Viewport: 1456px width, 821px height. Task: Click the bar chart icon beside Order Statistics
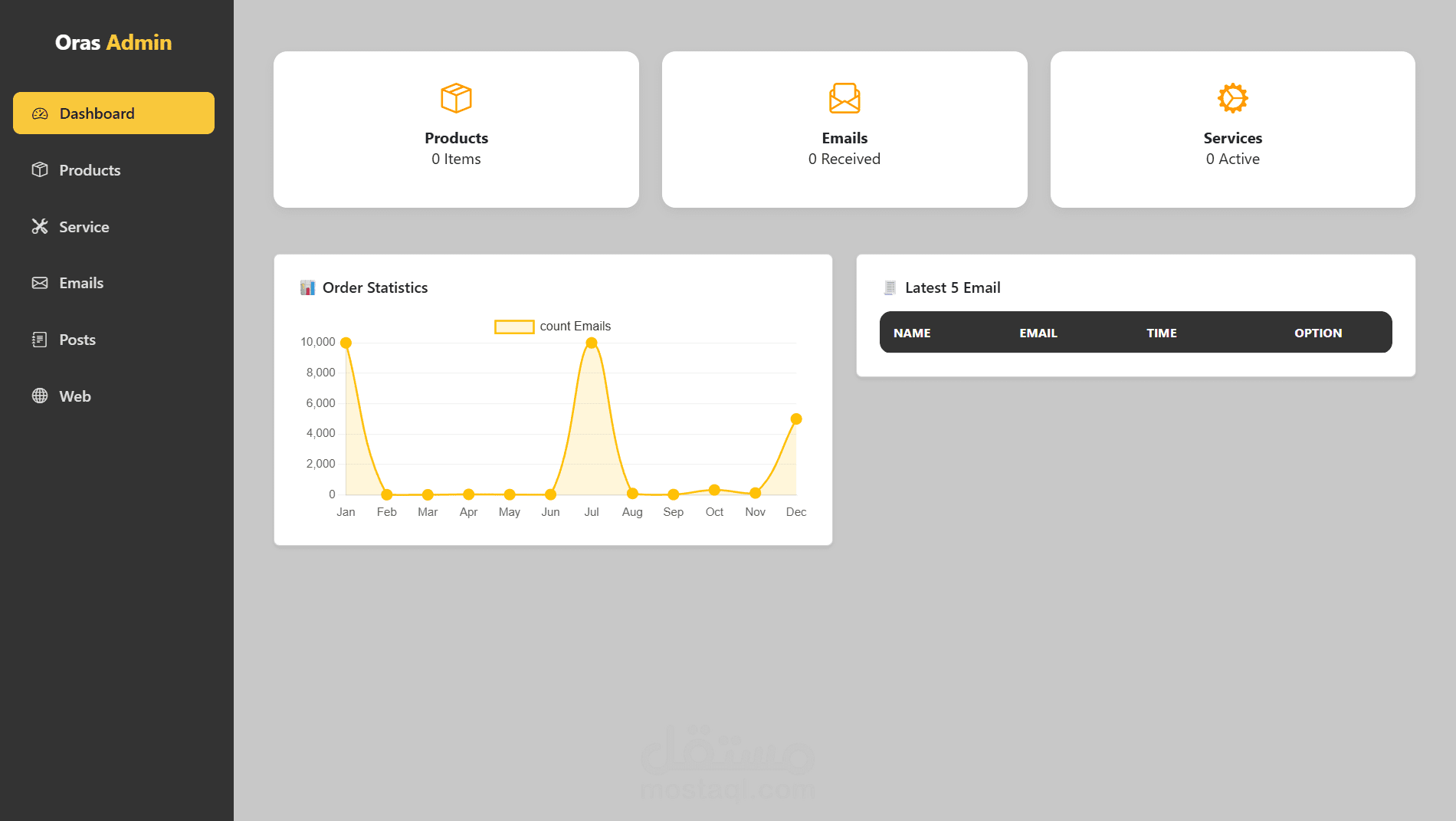[x=308, y=287]
